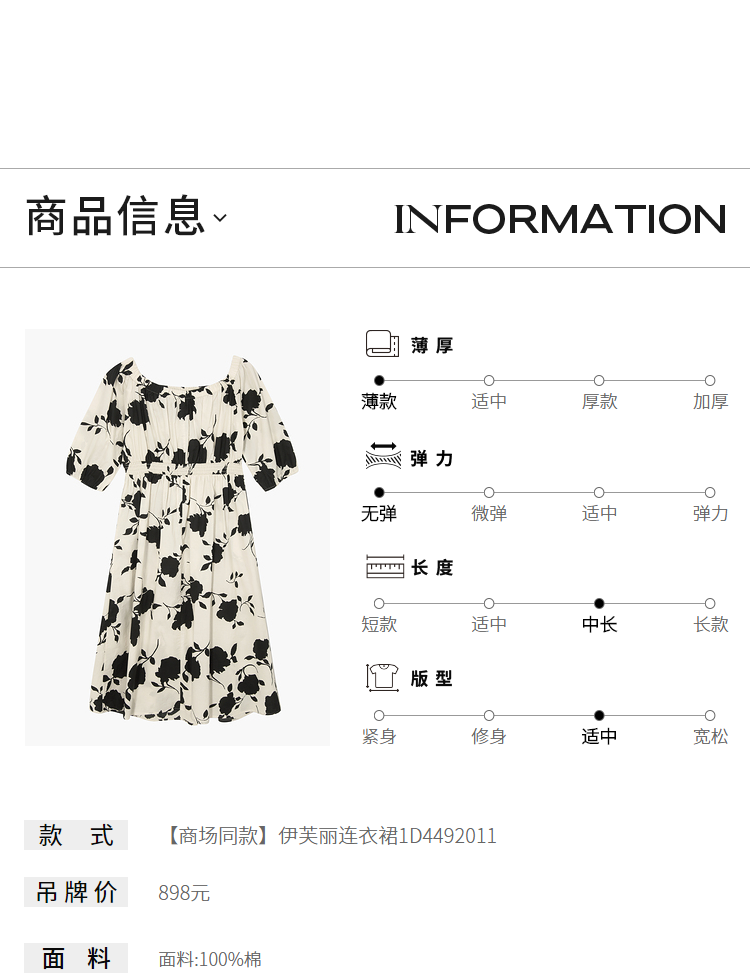Click the ruler icon beside 长度
The height and width of the screenshot is (975, 750).
385,566
